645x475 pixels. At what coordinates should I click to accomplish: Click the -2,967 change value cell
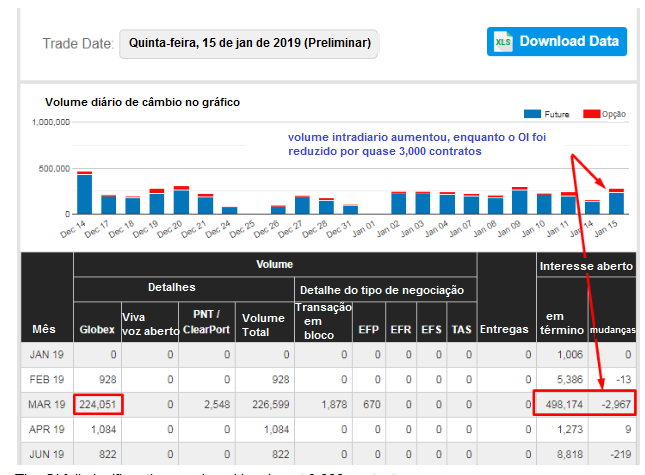pyautogui.click(x=610, y=407)
